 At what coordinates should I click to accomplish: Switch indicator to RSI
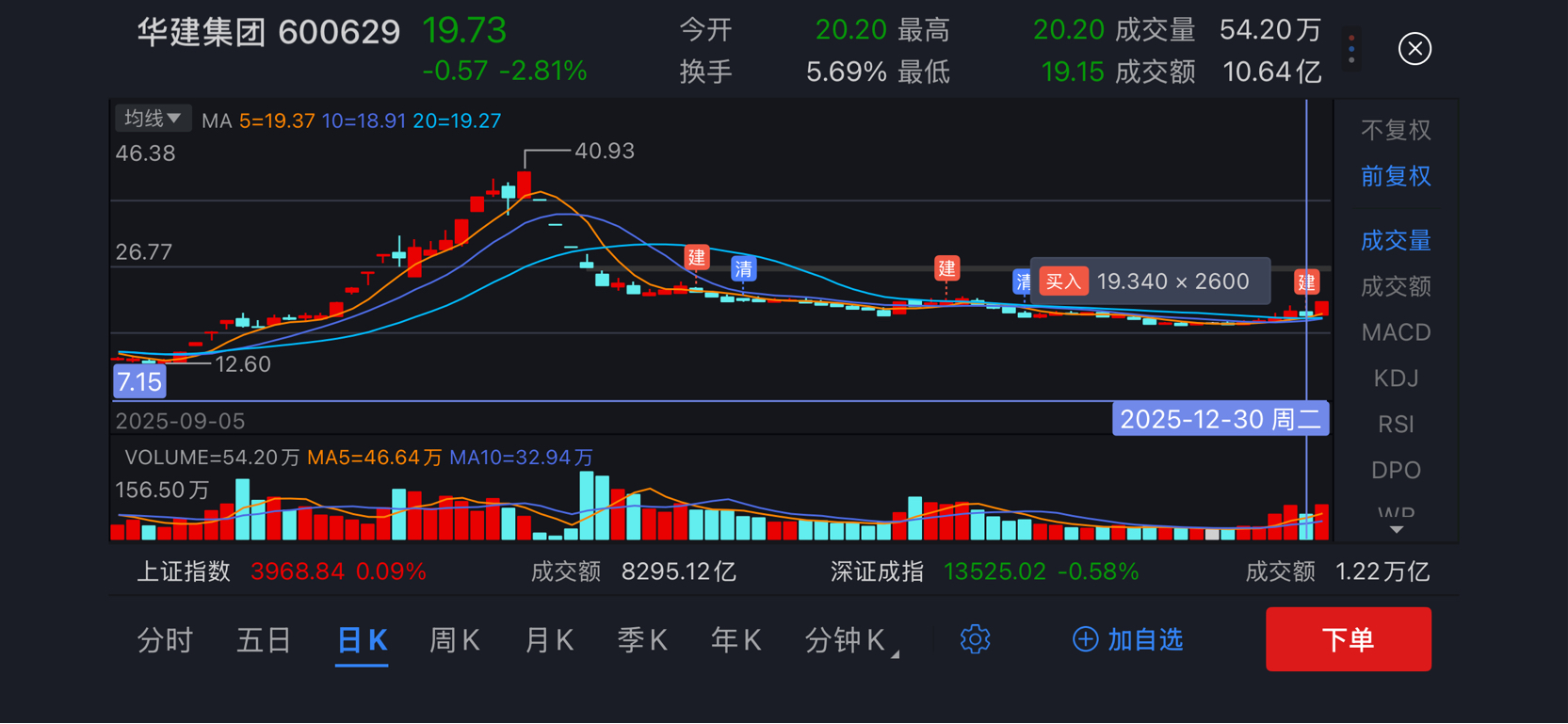point(1396,425)
